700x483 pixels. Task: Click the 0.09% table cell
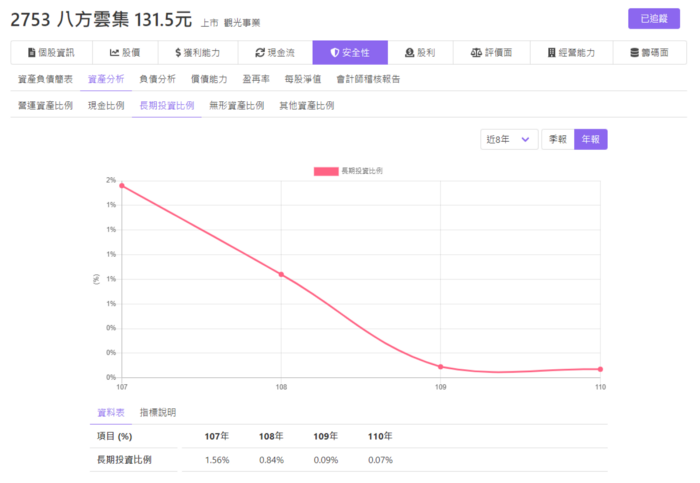(x=326, y=460)
